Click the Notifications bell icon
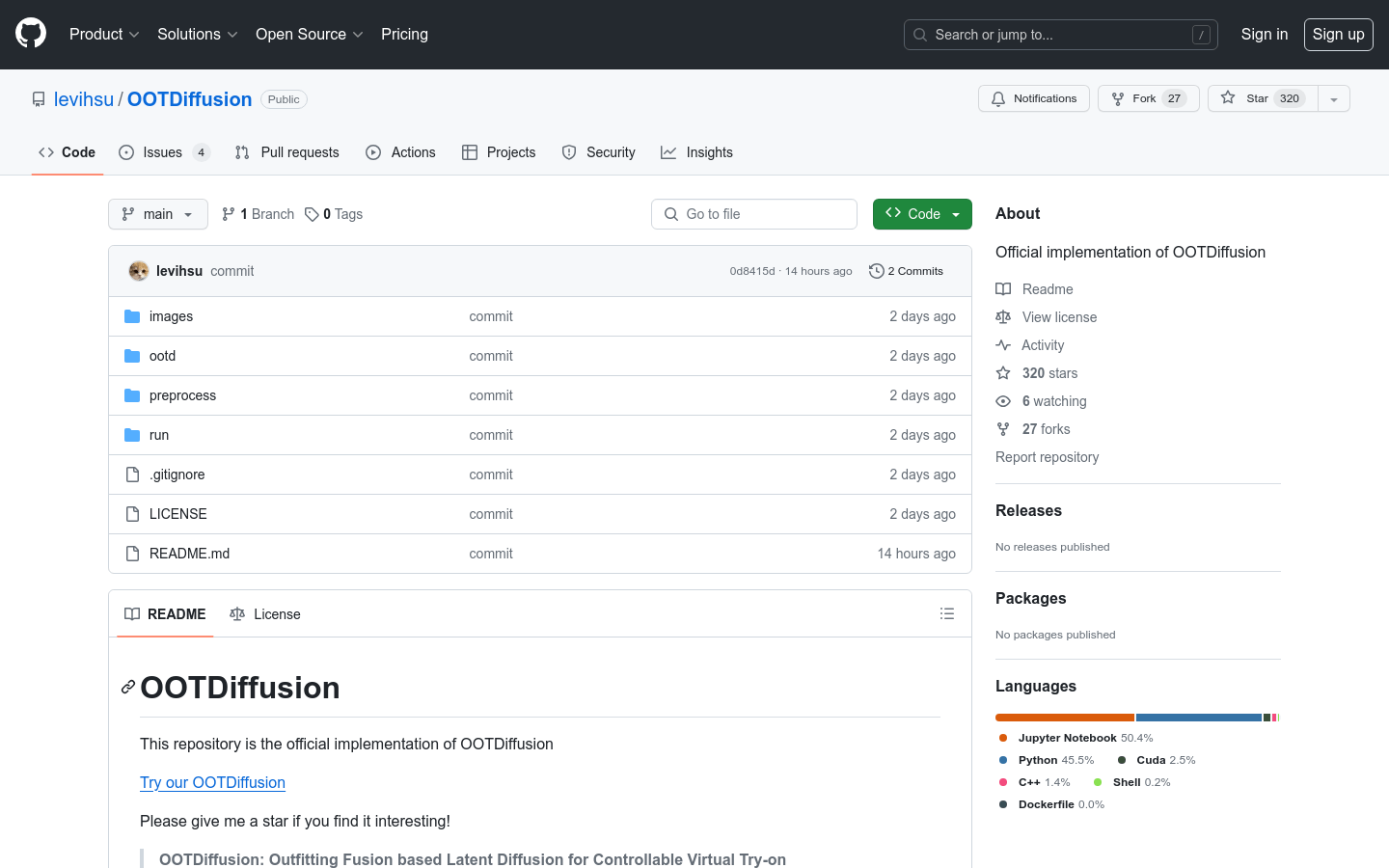1389x868 pixels. coord(998,98)
